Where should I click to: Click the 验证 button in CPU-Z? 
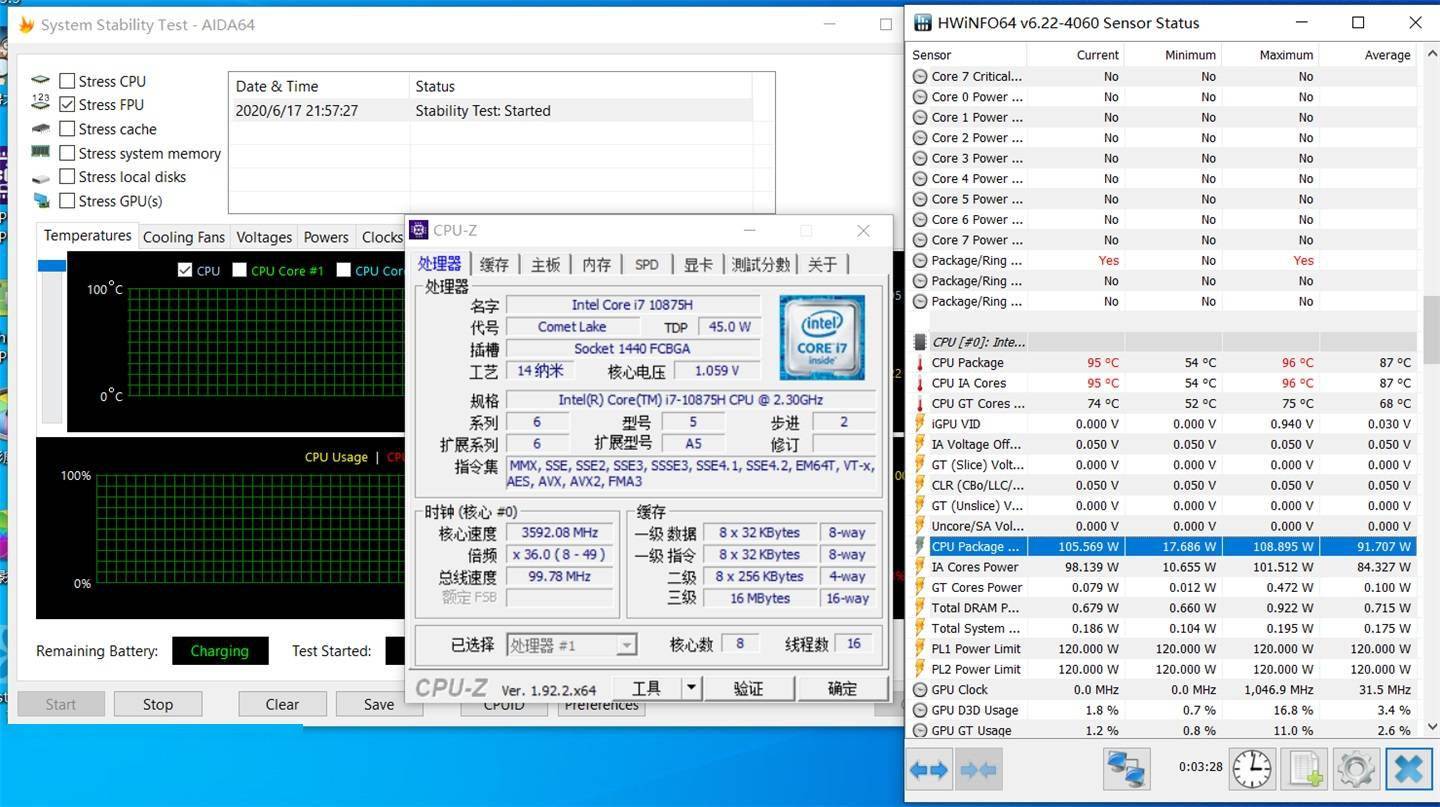[x=749, y=688]
